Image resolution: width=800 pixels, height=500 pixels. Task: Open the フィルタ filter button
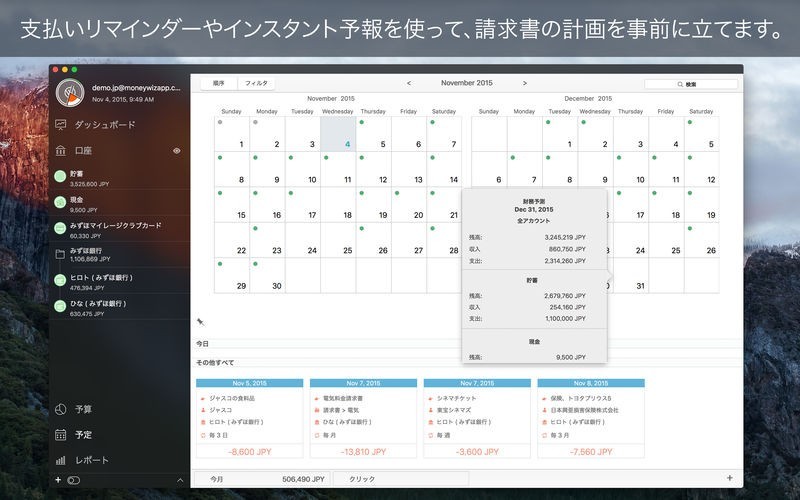coord(257,84)
